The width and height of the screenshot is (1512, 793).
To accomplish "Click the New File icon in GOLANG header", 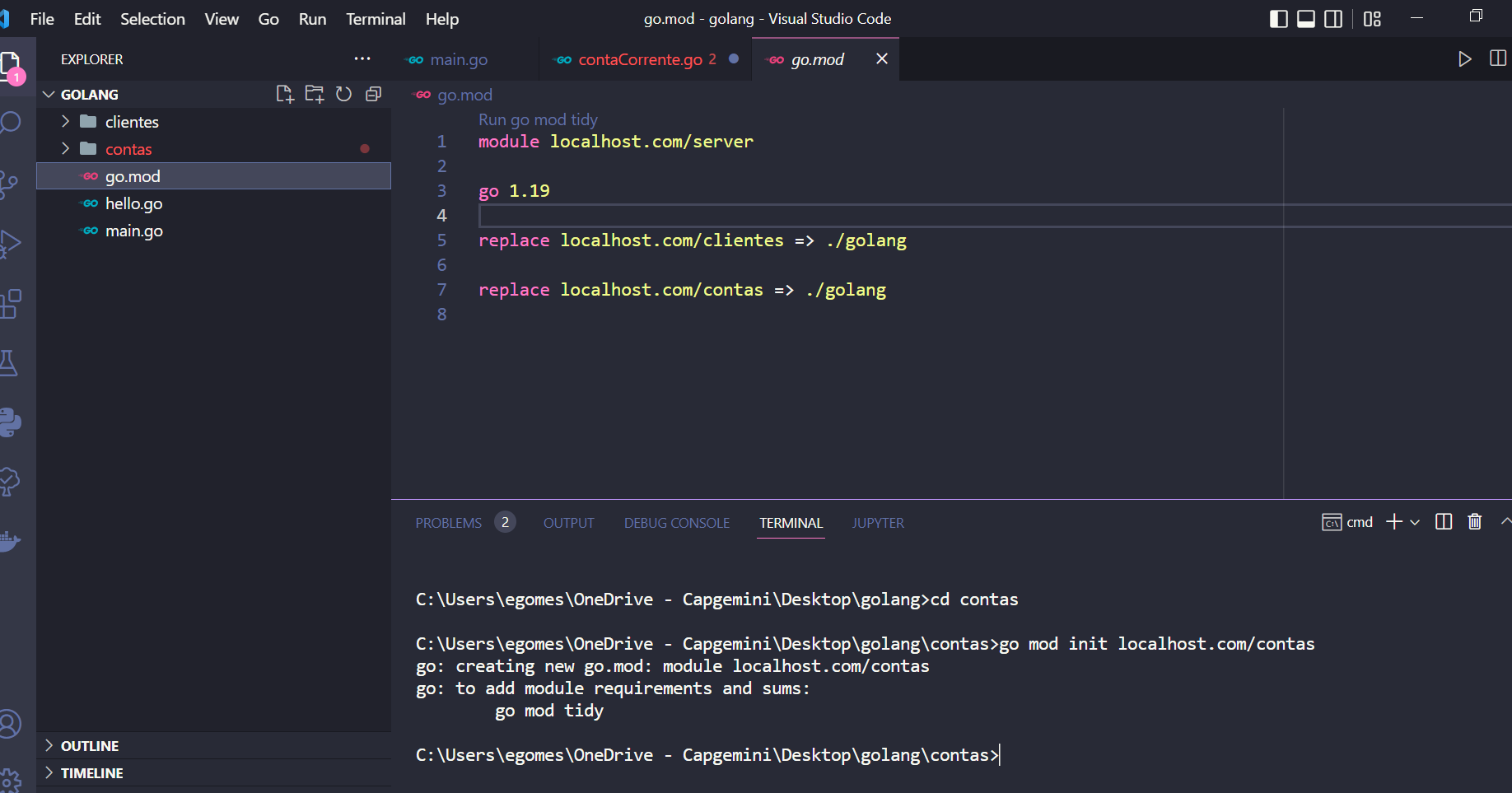I will pos(285,95).
